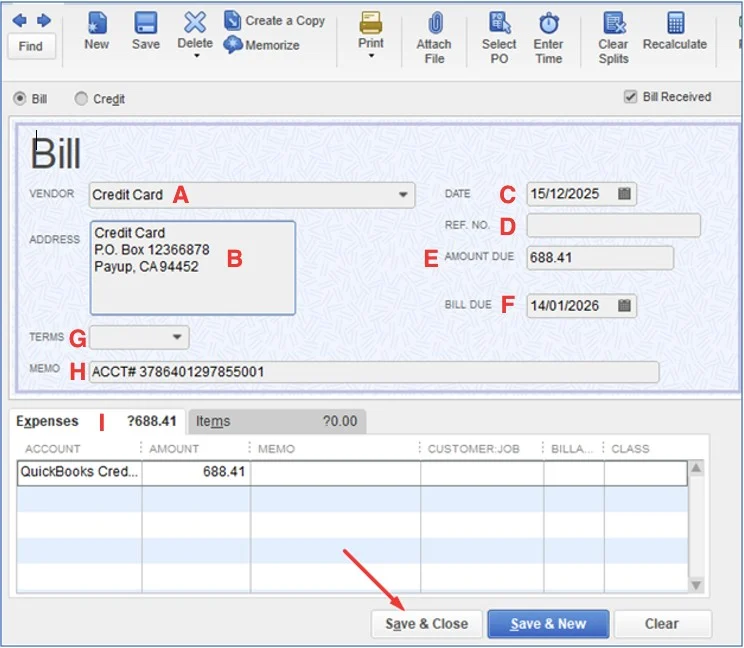
Task: Click Create a Copy
Action: point(275,21)
